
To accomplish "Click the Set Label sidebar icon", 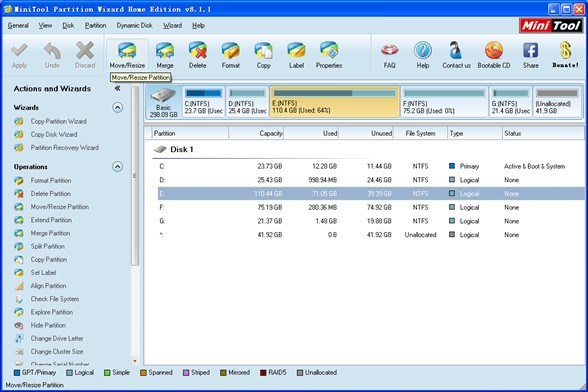I will [19, 272].
